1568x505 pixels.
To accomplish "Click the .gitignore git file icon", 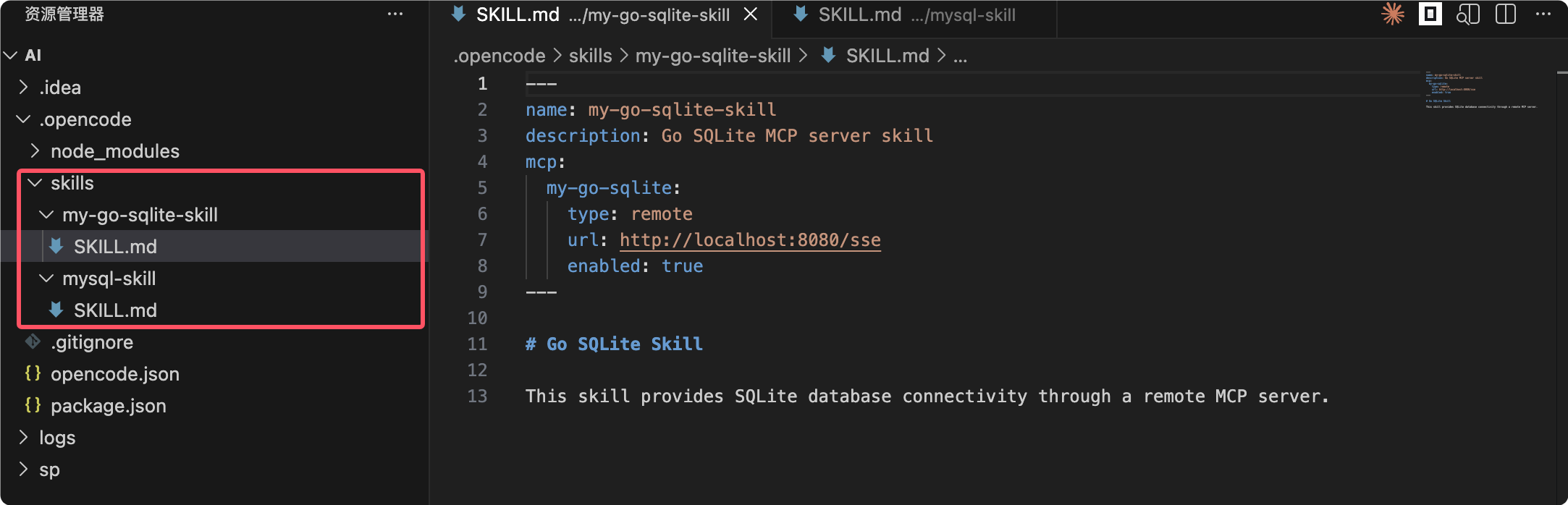I will (33, 341).
